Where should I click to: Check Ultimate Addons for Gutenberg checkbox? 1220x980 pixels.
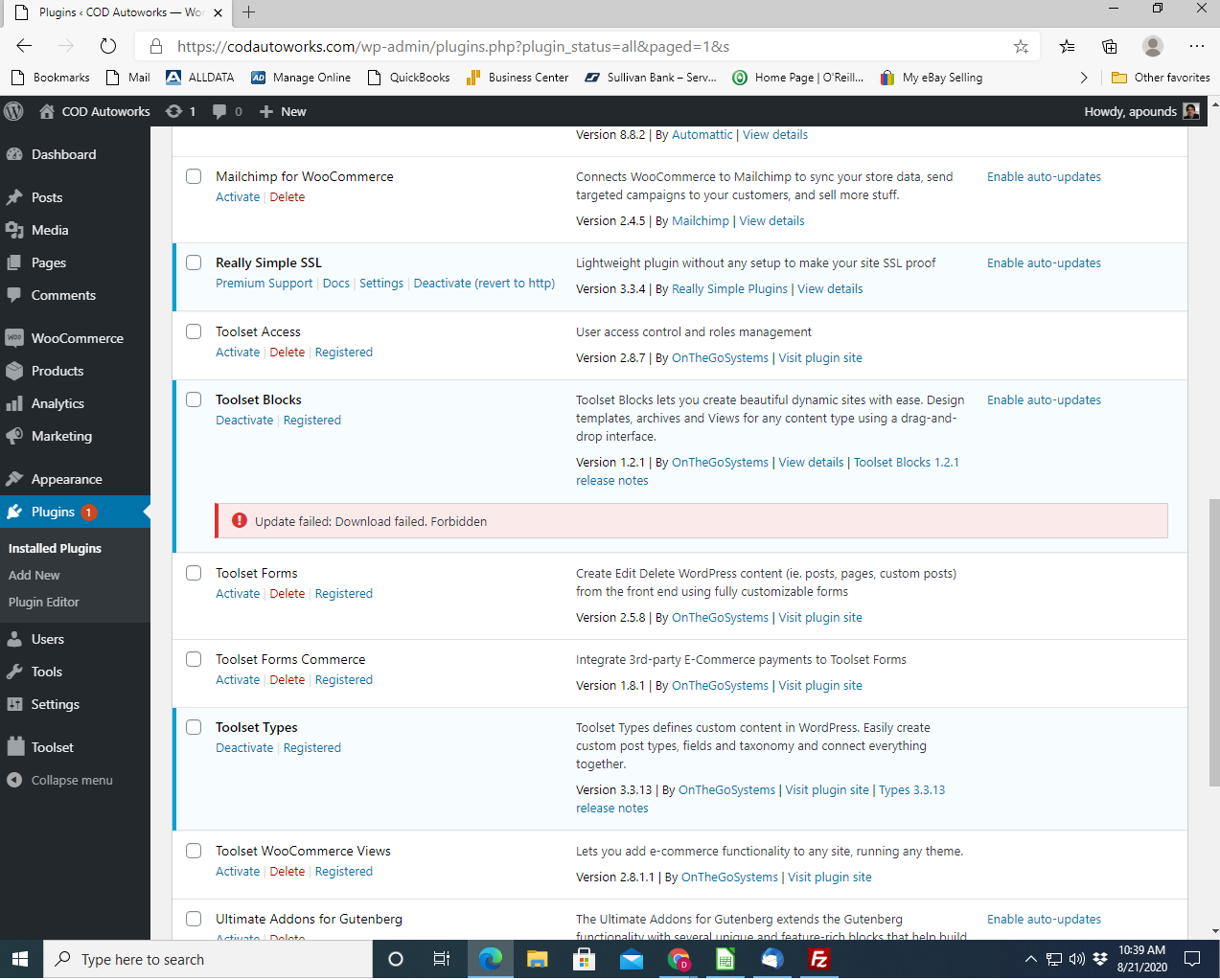pyautogui.click(x=194, y=919)
